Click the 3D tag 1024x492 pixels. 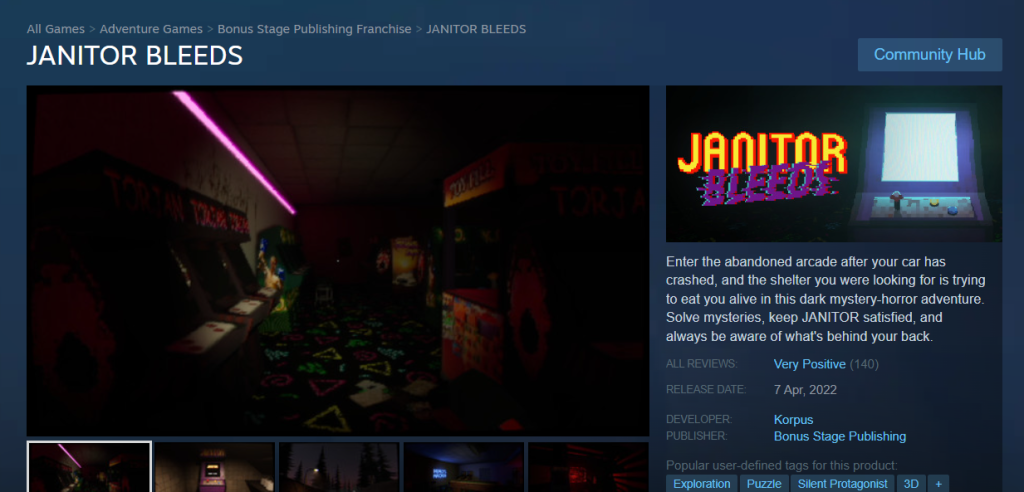coord(910,484)
